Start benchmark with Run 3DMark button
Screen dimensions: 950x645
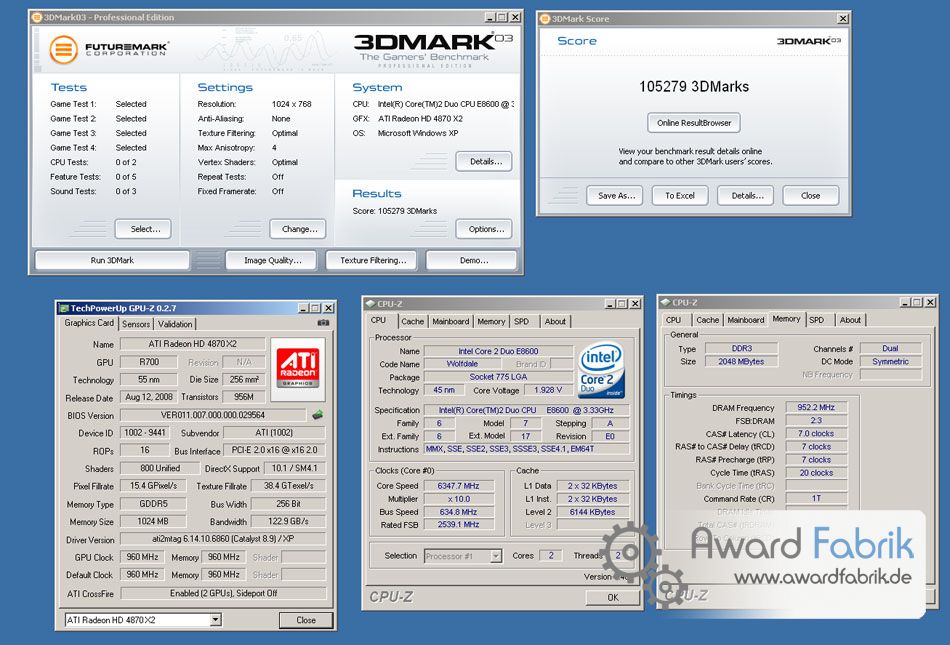point(112,260)
